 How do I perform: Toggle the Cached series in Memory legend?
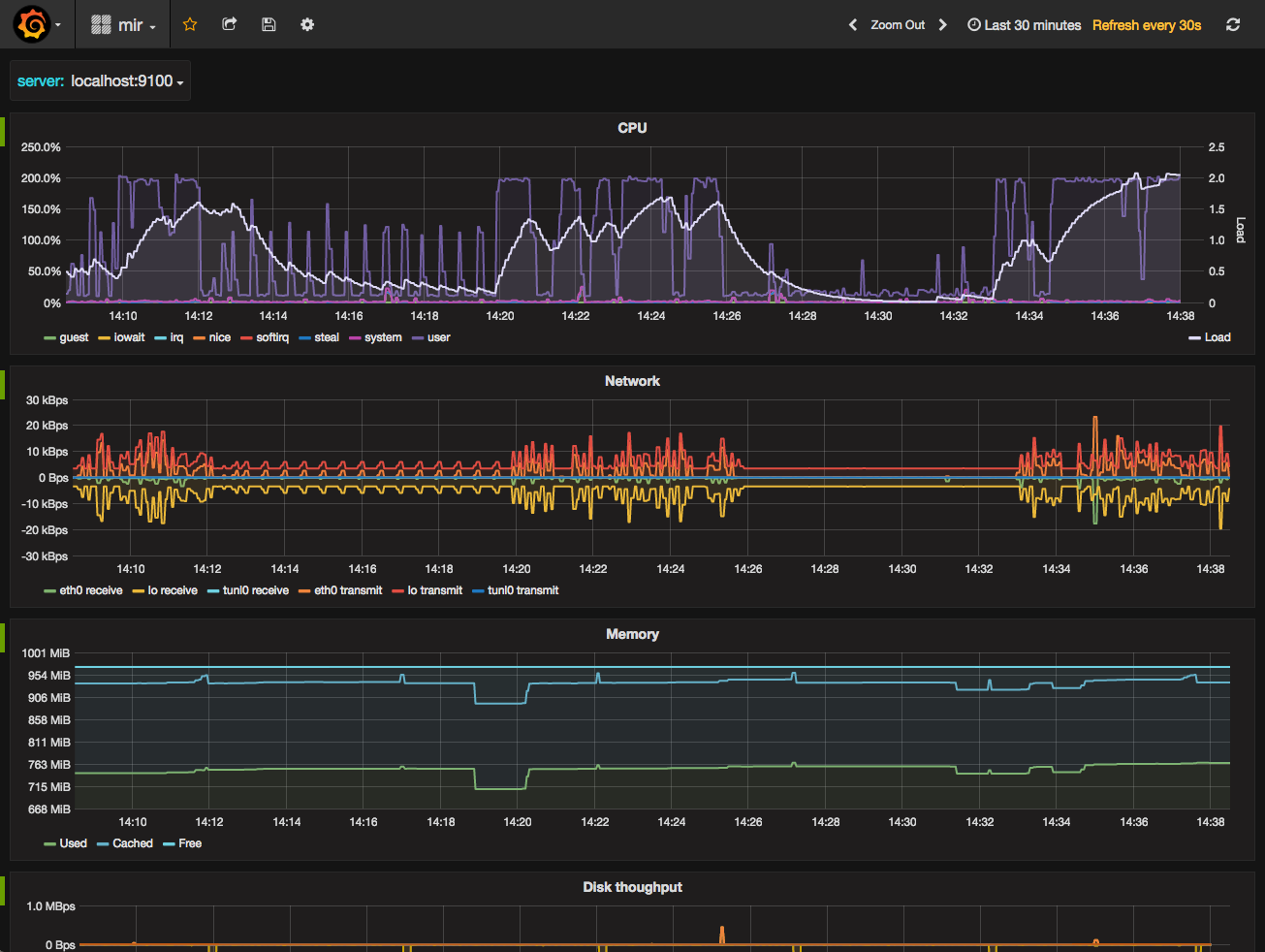tap(132, 843)
